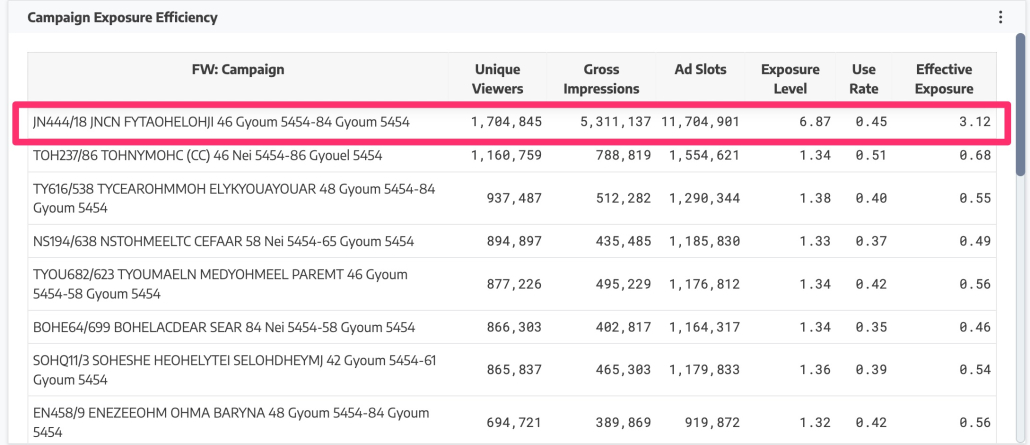Screen dimensions: 1030x445
Task: Select campaign TYOU682/623 TYOUMAELN MEDYOHMEEL PAREMT
Action: pos(220,284)
